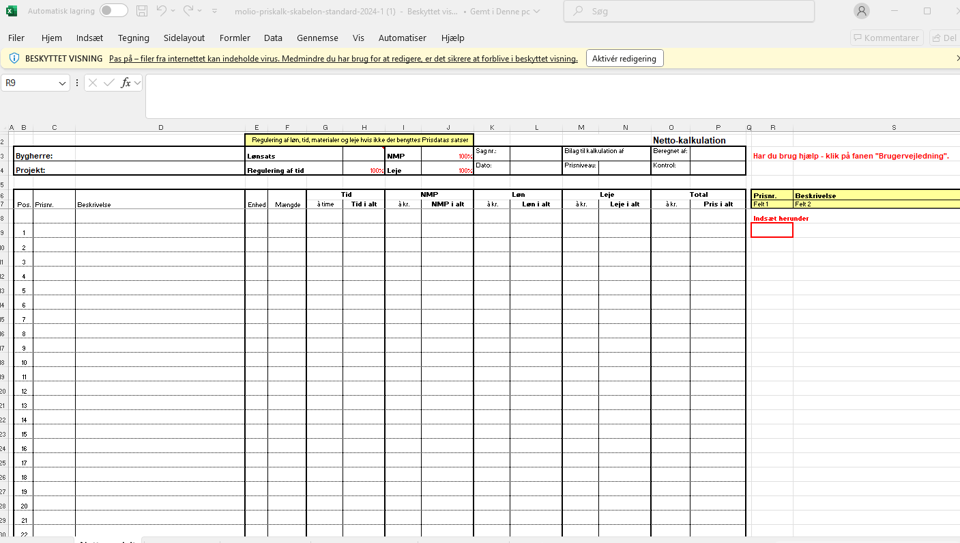Click the Save icon in title bar

point(142,11)
